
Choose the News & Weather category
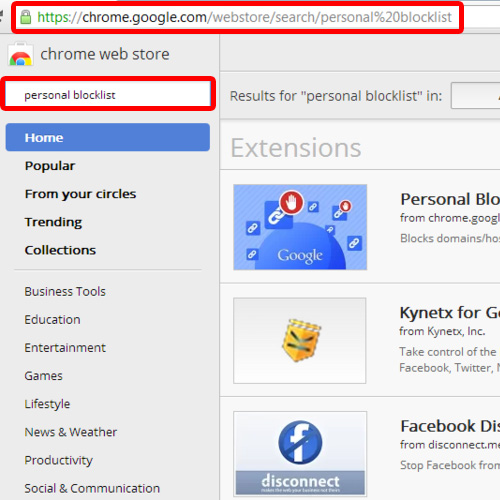point(71,432)
